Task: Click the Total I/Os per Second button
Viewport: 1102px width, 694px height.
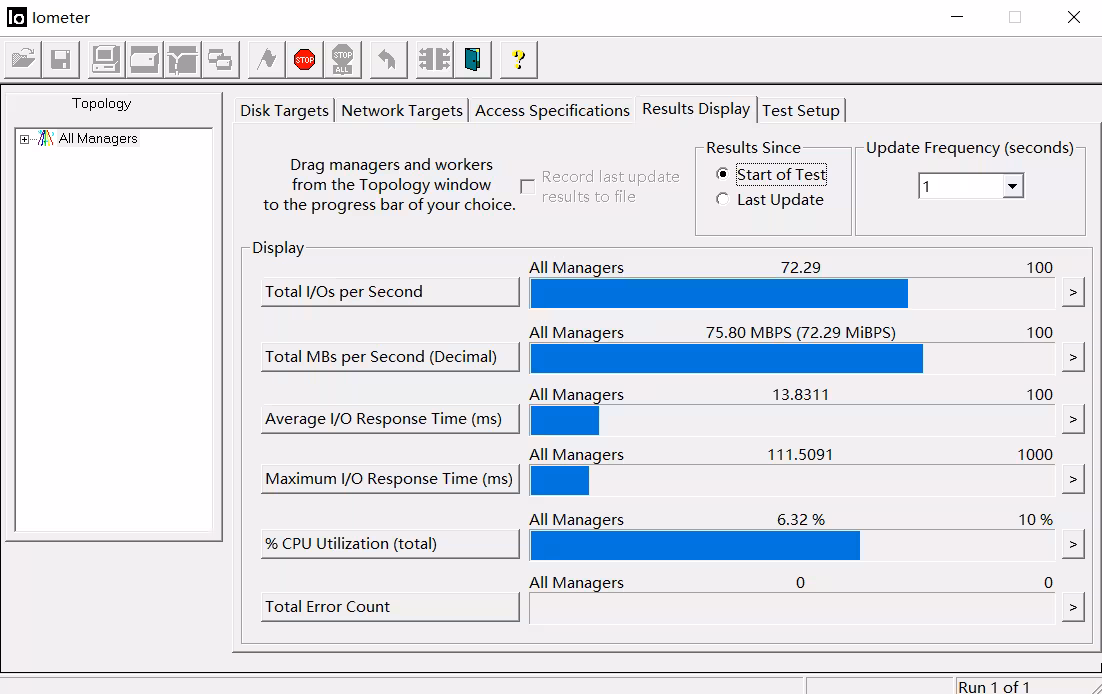Action: click(x=390, y=292)
